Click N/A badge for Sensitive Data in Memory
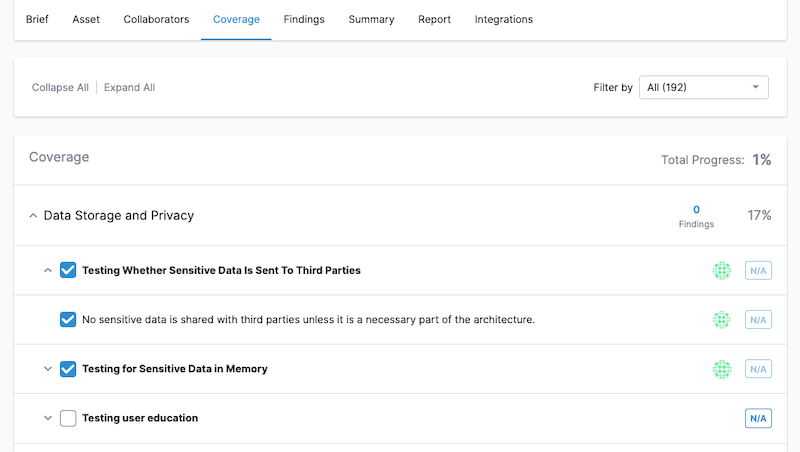Viewport: 800px width, 452px height. pyautogui.click(x=758, y=369)
